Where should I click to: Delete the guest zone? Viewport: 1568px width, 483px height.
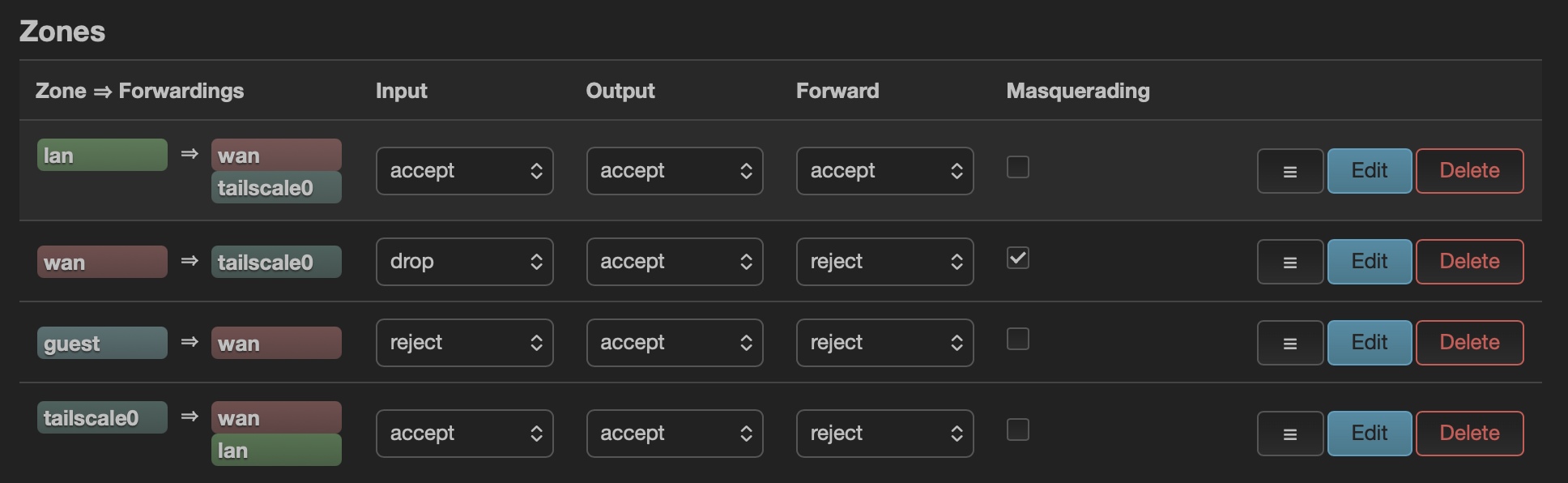tap(1469, 343)
